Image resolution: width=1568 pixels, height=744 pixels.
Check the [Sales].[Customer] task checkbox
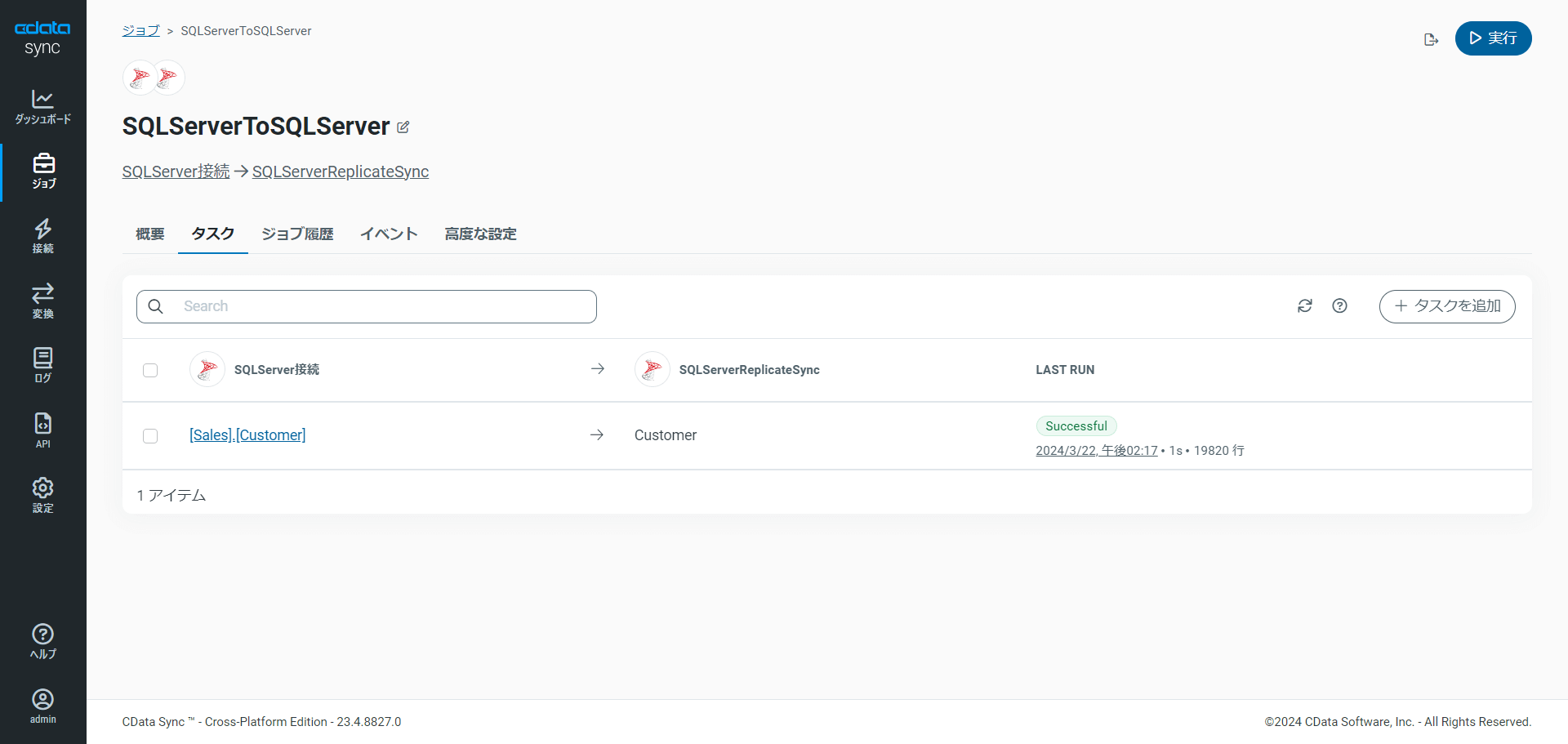point(150,435)
